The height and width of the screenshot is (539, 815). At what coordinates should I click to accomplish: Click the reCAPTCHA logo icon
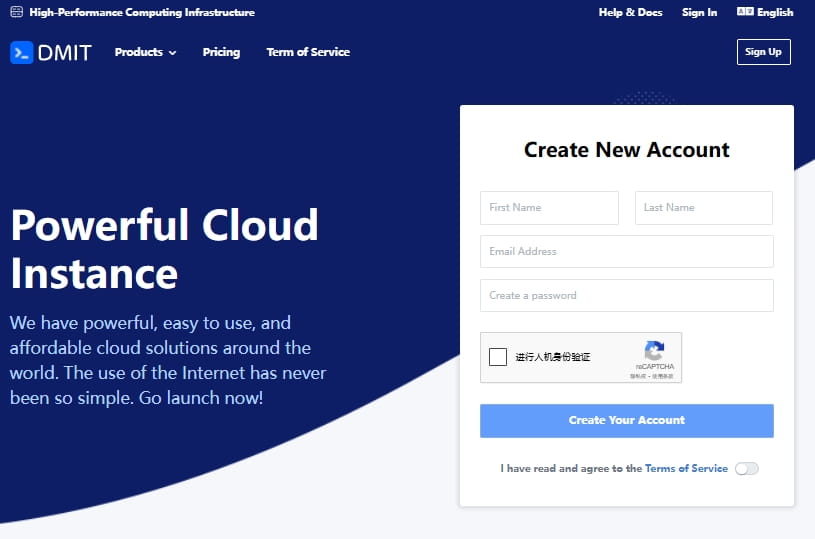pos(654,351)
